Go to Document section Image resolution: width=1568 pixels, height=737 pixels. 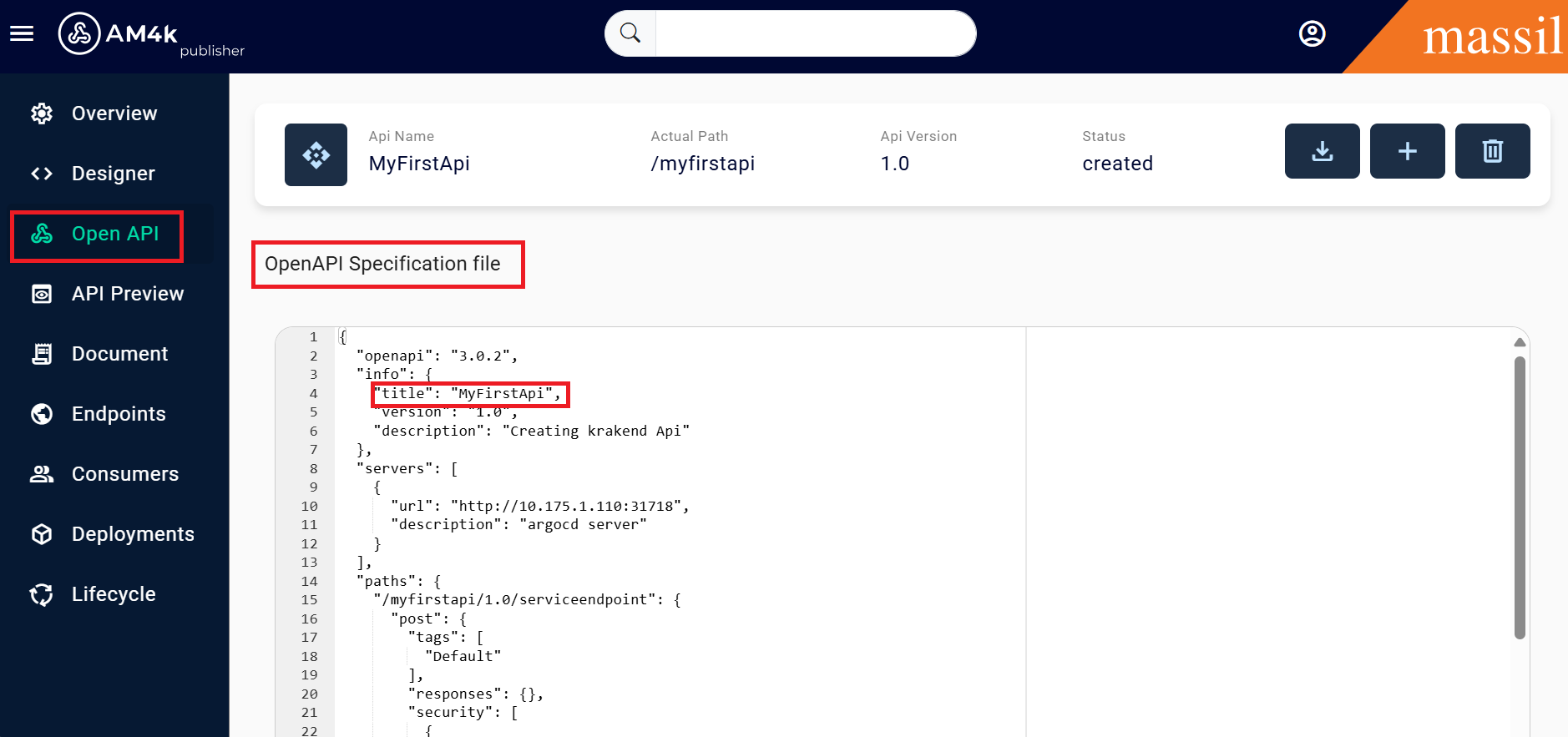click(120, 354)
